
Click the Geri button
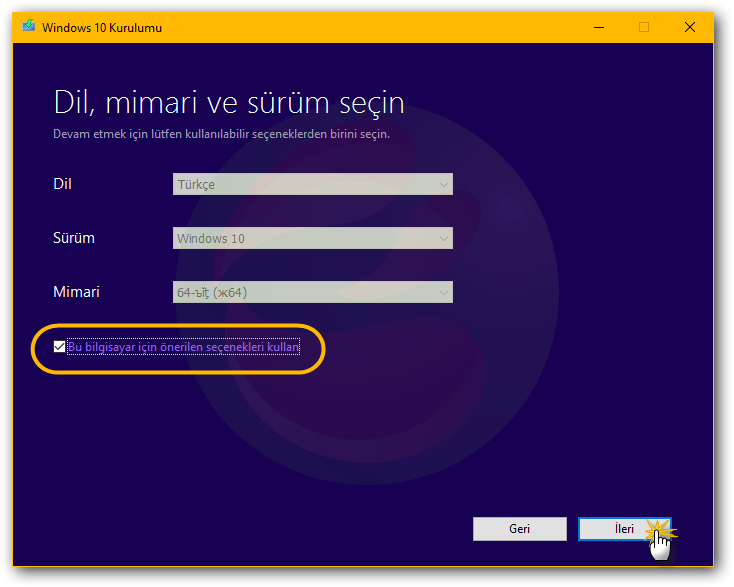pos(520,529)
